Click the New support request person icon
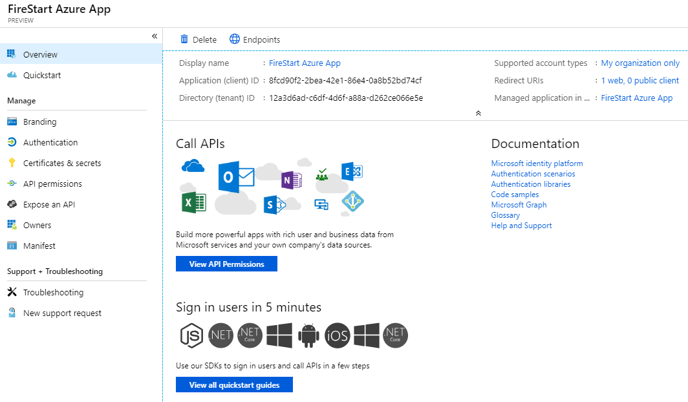This screenshot has height=402, width=688. tap(12, 312)
